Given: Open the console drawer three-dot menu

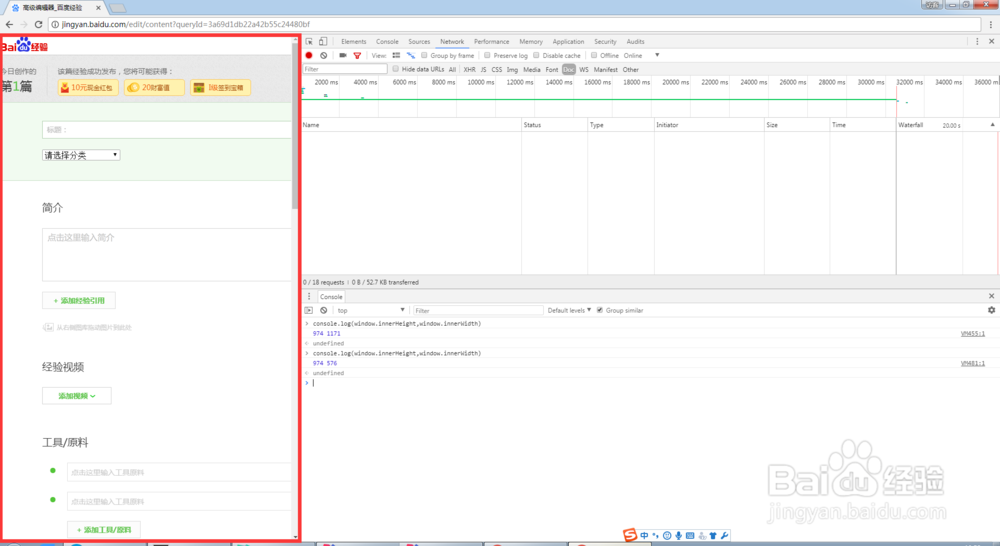Looking at the screenshot, I should pos(309,297).
